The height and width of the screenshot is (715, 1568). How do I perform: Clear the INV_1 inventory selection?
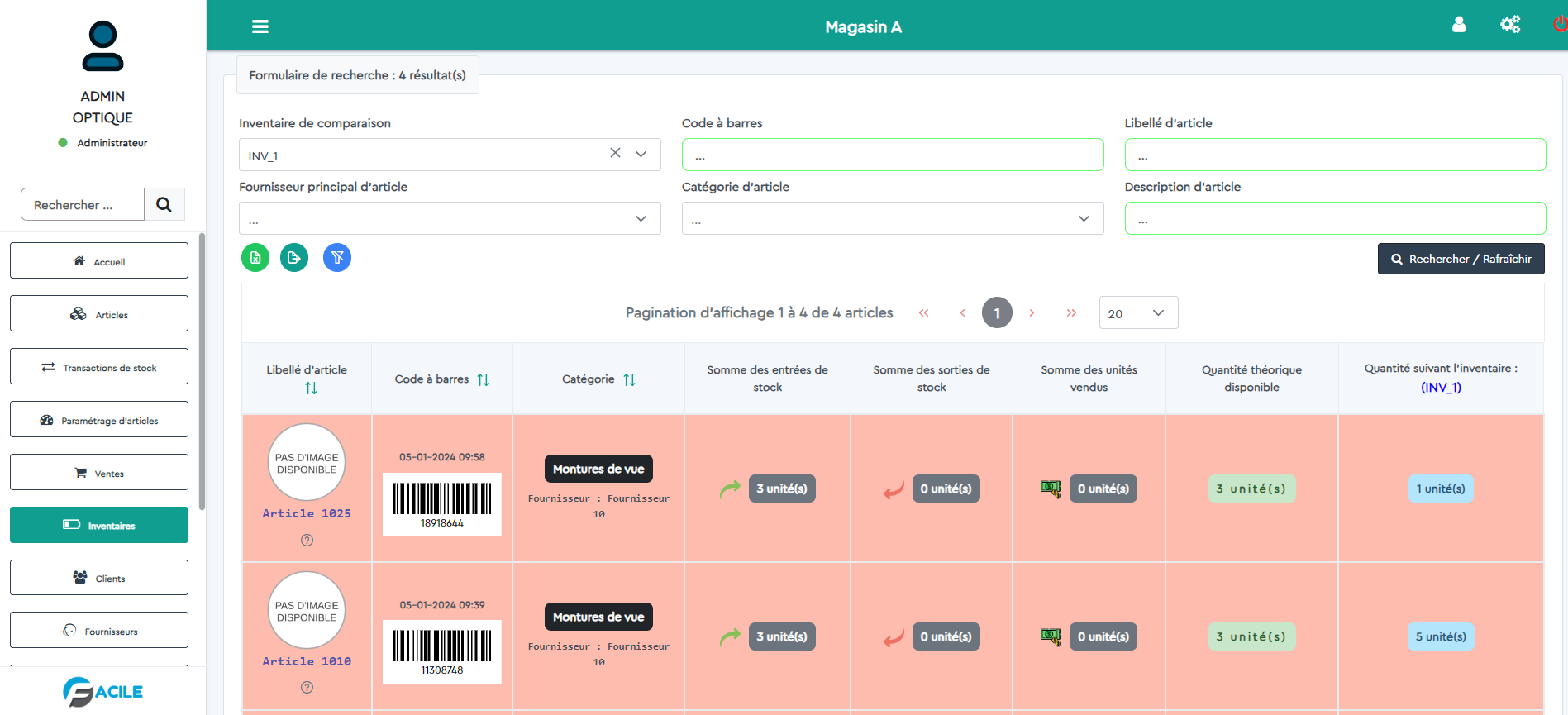click(x=615, y=153)
